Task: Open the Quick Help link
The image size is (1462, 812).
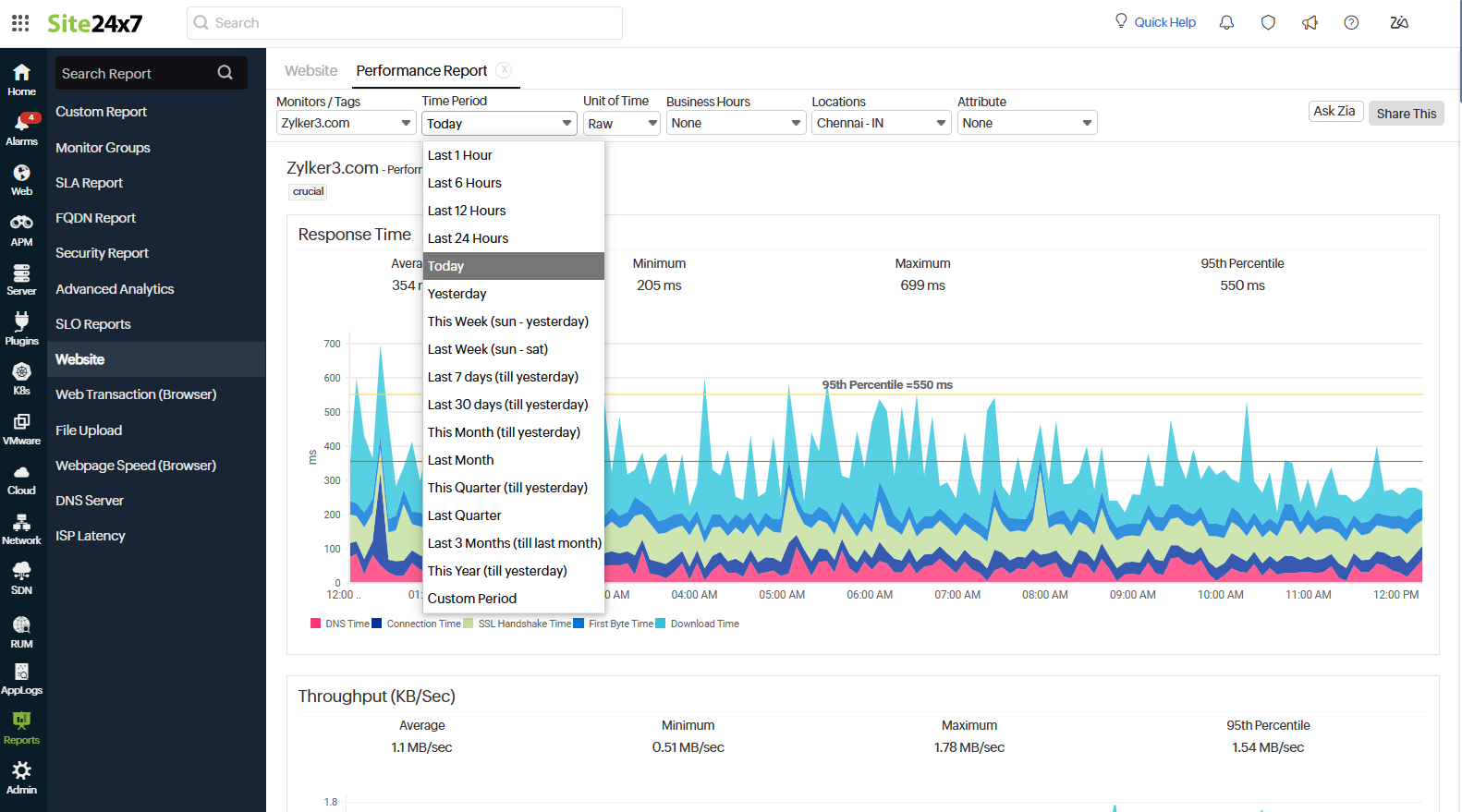Action: click(1165, 22)
